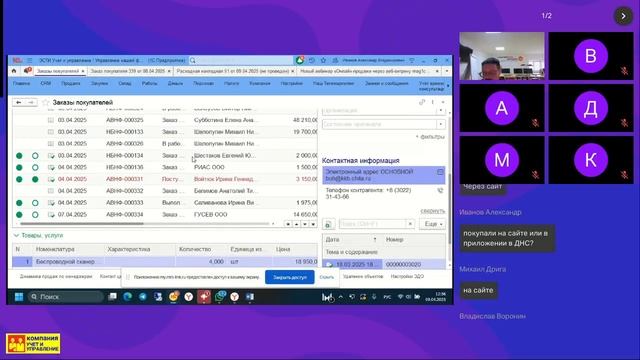Expand the Еще dropdown button
Image resolution: width=640 pixels, height=360 pixels.
tap(433, 224)
